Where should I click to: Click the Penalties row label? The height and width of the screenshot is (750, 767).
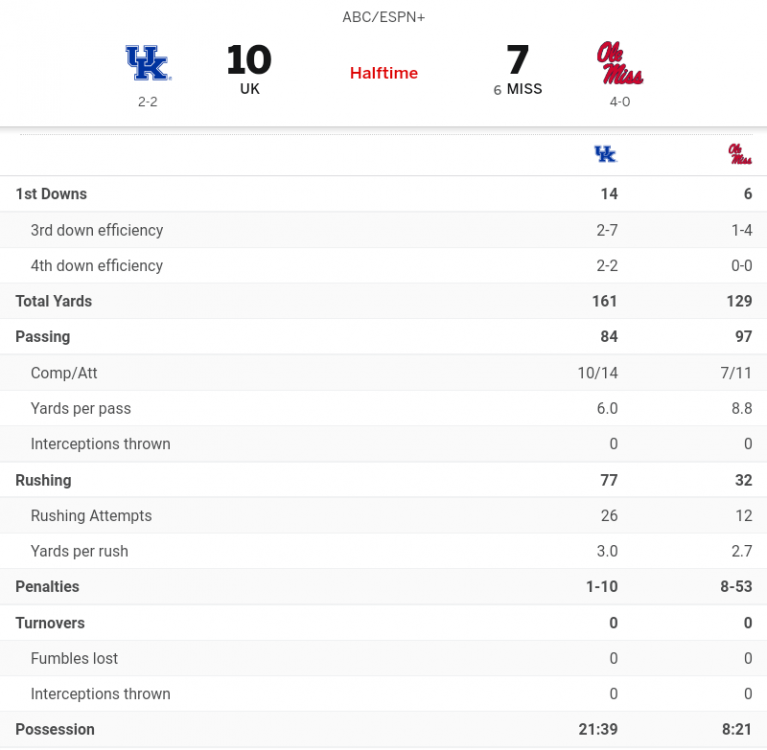click(47, 587)
